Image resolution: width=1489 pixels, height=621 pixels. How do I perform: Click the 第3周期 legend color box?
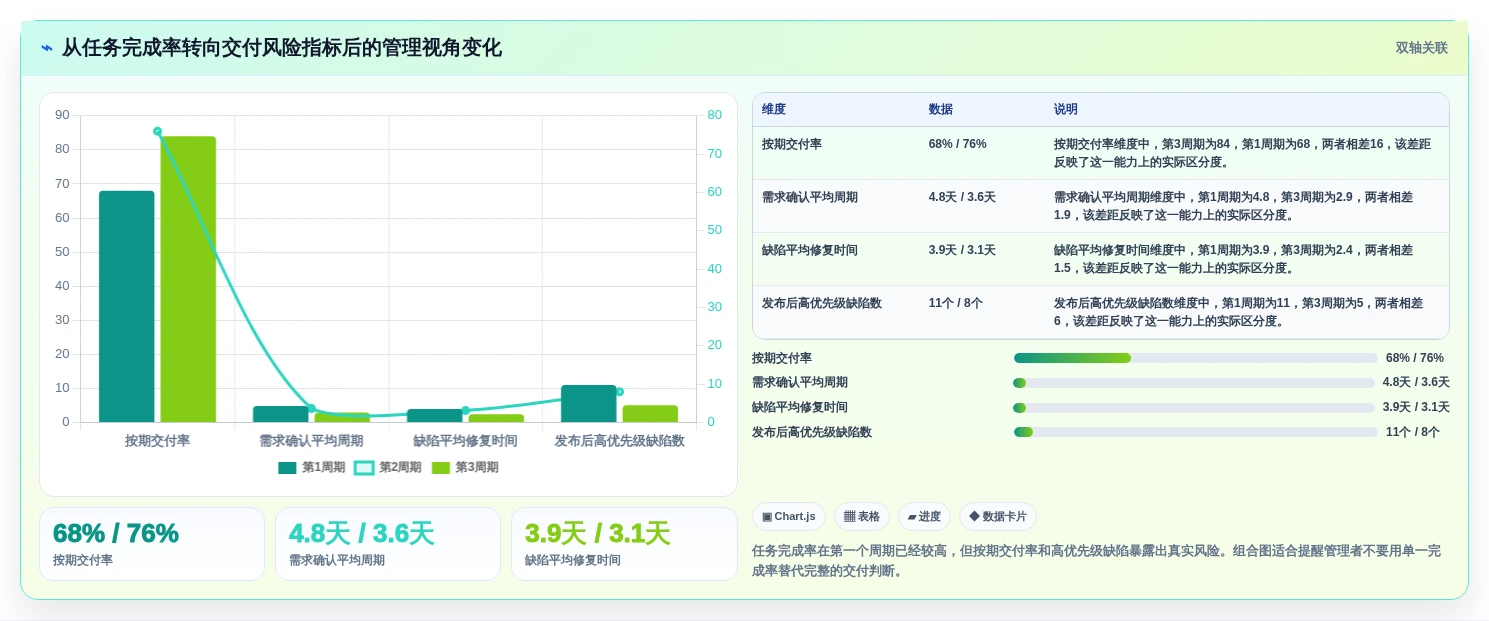click(441, 467)
